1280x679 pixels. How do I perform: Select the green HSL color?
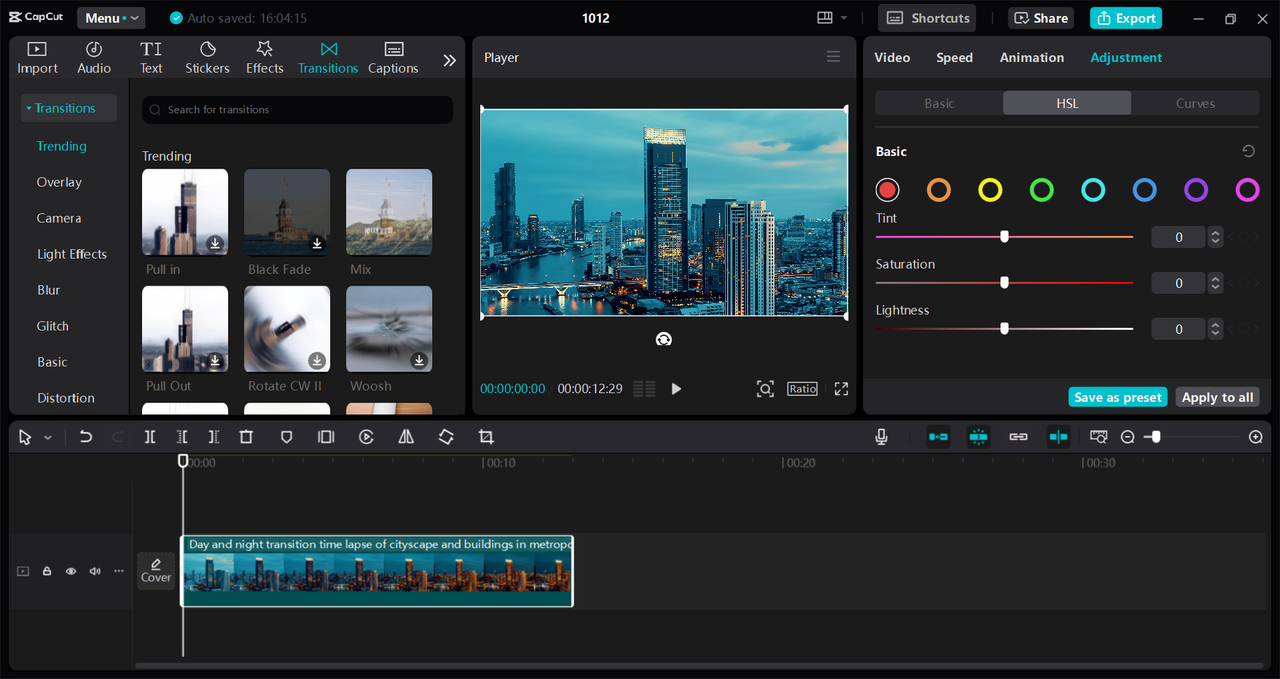coord(1042,190)
